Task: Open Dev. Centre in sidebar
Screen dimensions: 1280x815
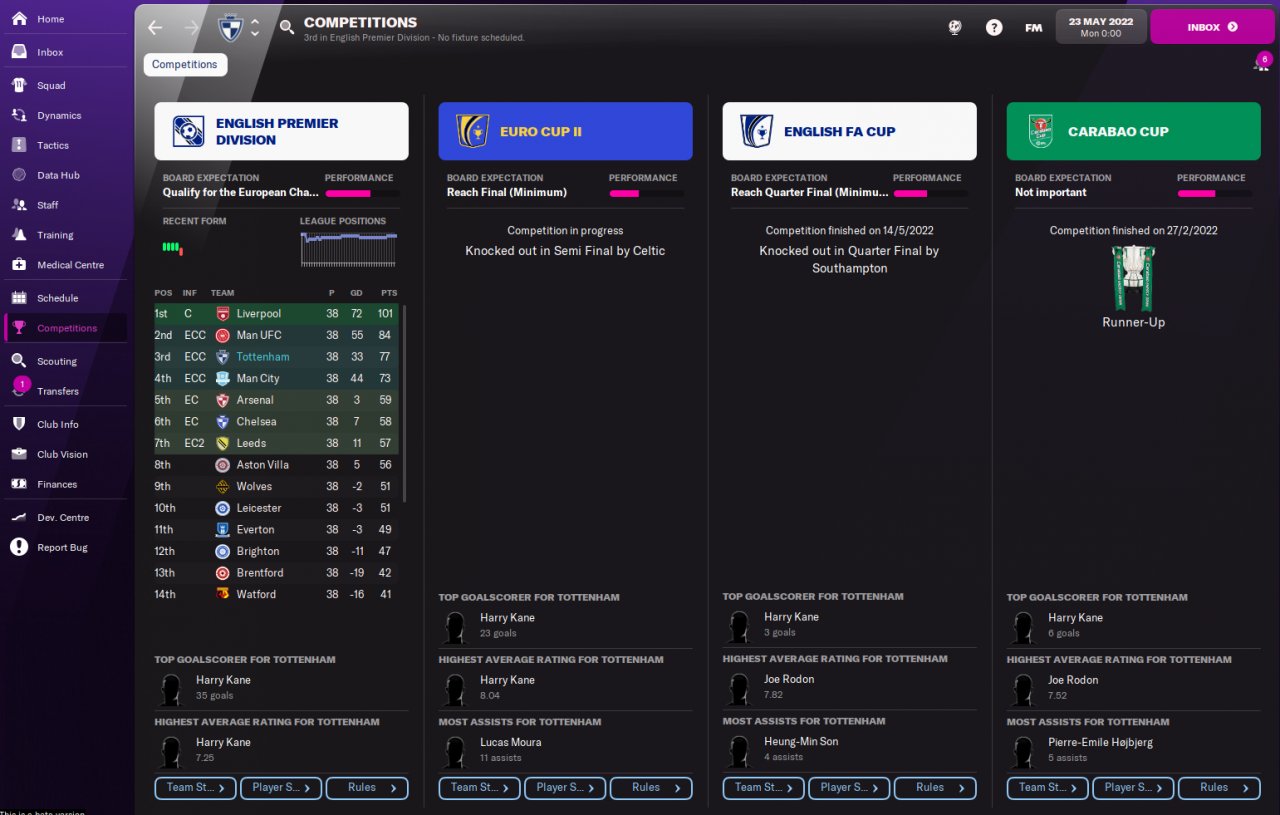Action: (65, 517)
